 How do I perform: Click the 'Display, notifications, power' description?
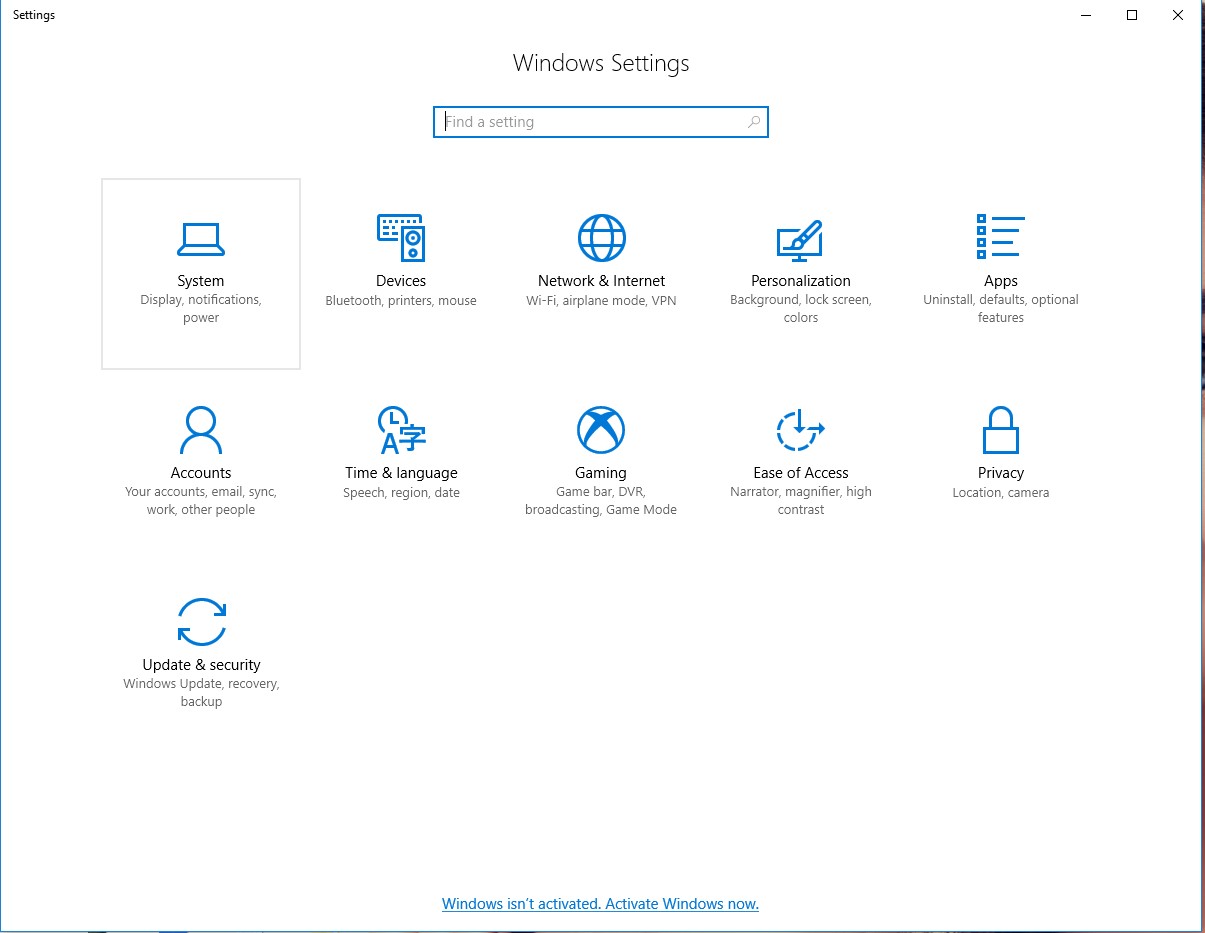(x=201, y=309)
